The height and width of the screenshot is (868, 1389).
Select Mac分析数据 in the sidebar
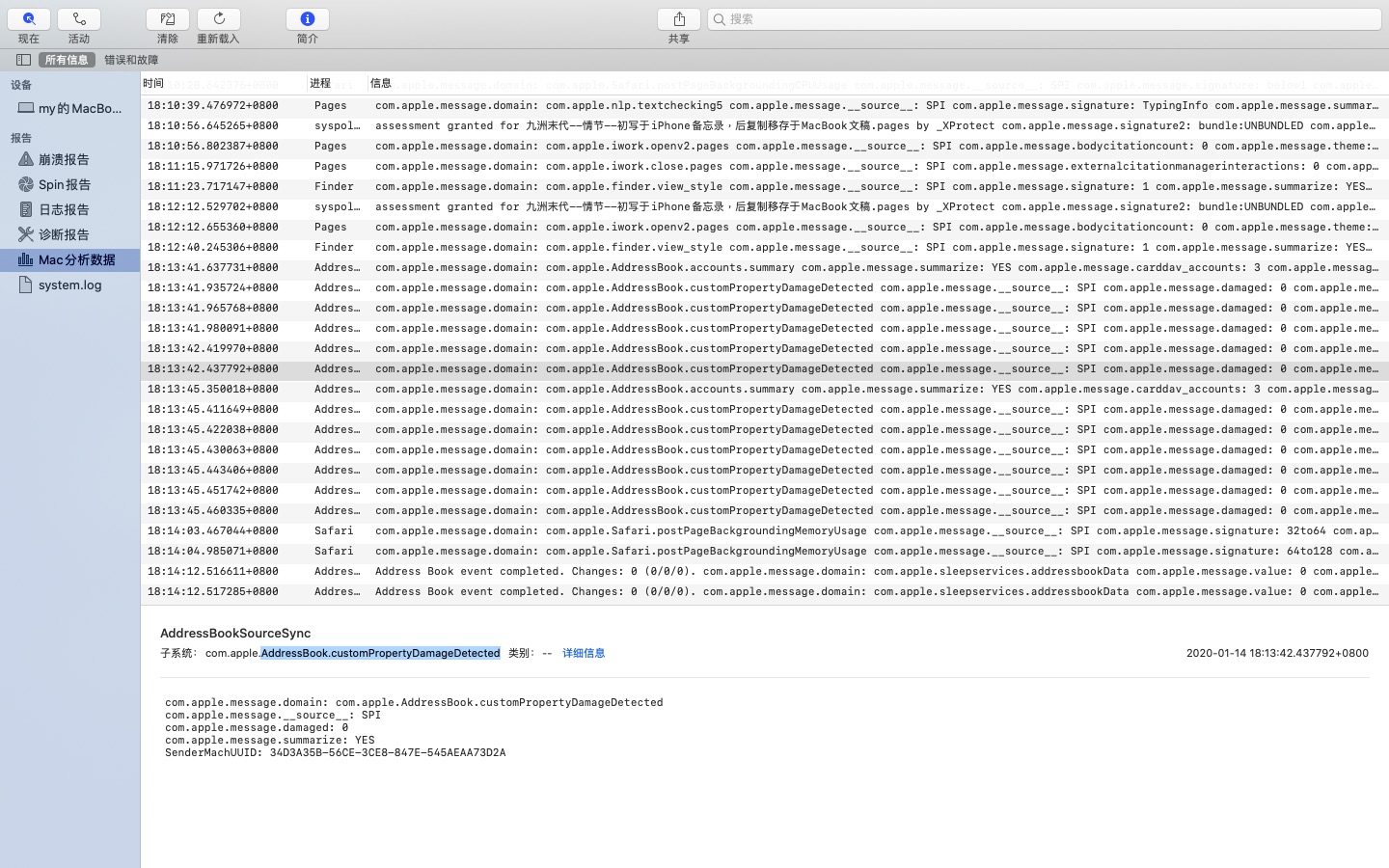[69, 259]
